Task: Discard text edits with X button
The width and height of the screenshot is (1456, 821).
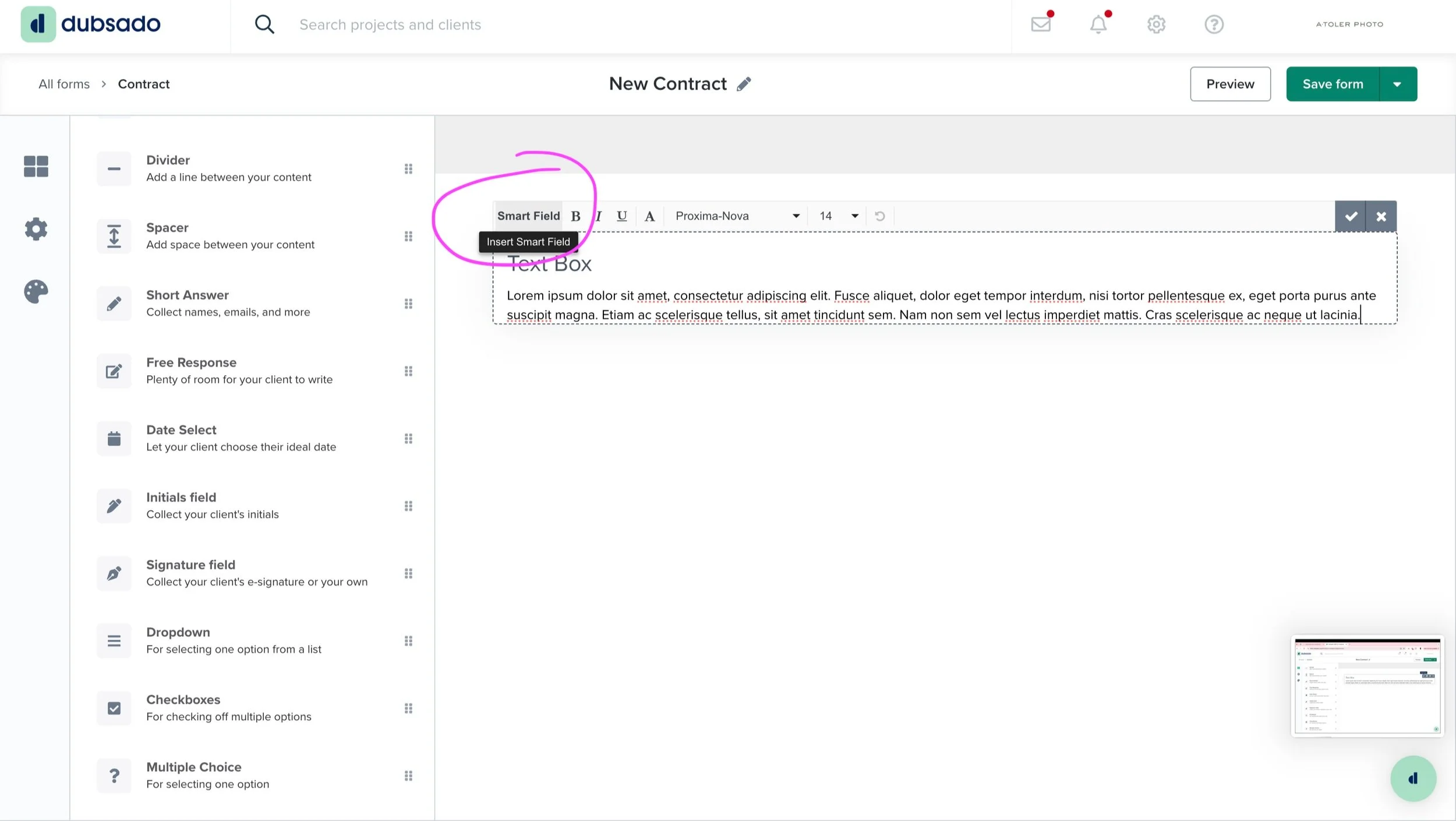Action: (1381, 216)
